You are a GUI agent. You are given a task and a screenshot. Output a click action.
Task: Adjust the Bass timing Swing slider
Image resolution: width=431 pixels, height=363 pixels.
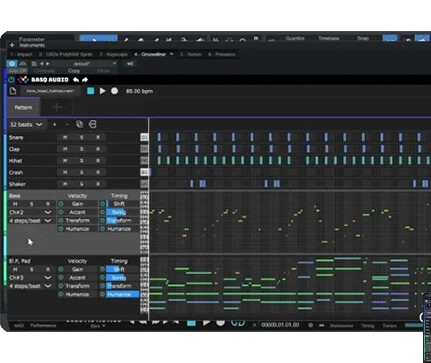122,212
